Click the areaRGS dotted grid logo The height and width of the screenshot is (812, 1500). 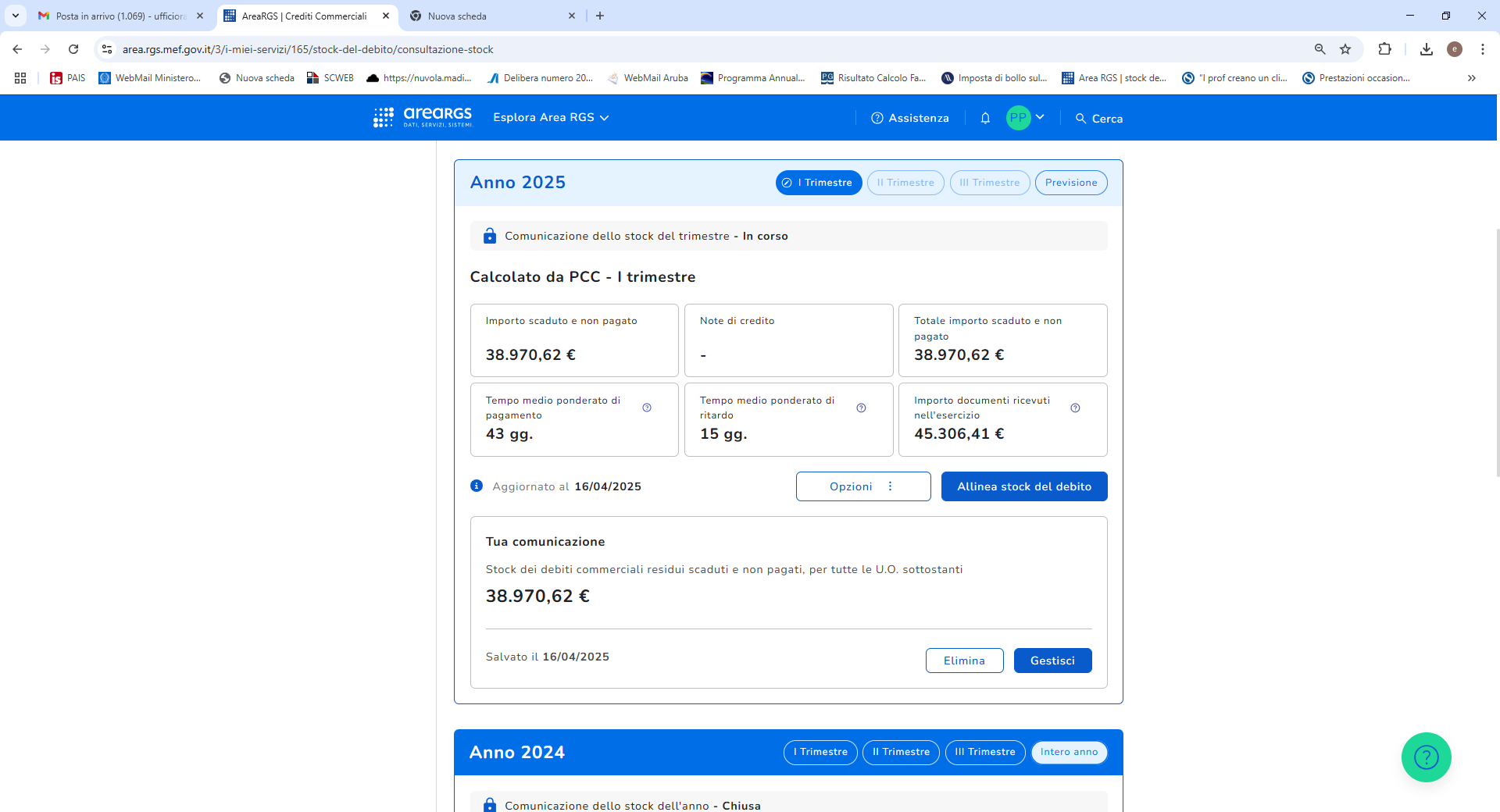384,118
